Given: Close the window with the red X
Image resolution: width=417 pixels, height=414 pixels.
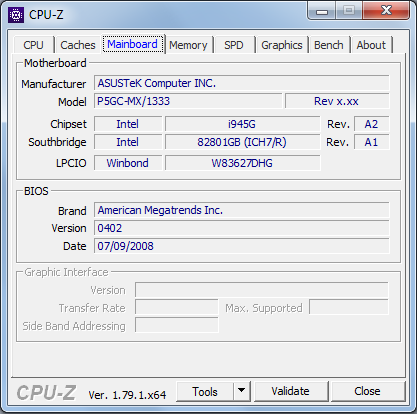Looking at the screenshot, I should coord(386,11).
